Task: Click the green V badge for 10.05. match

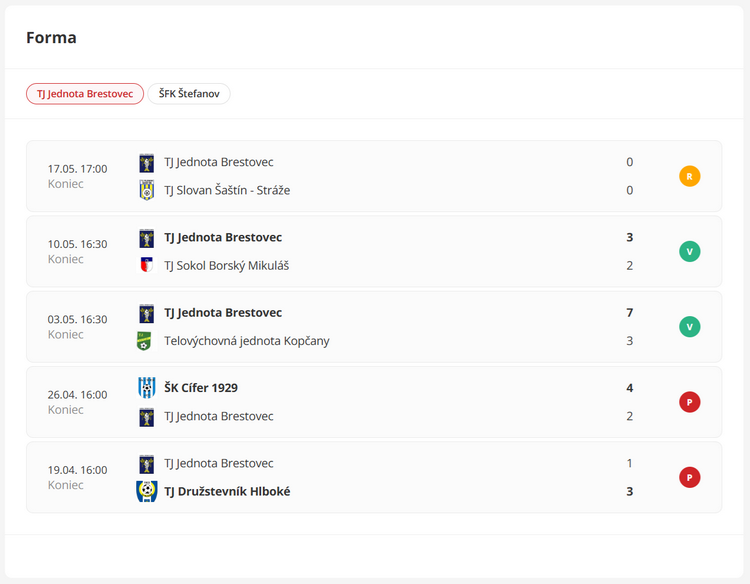Action: (689, 252)
